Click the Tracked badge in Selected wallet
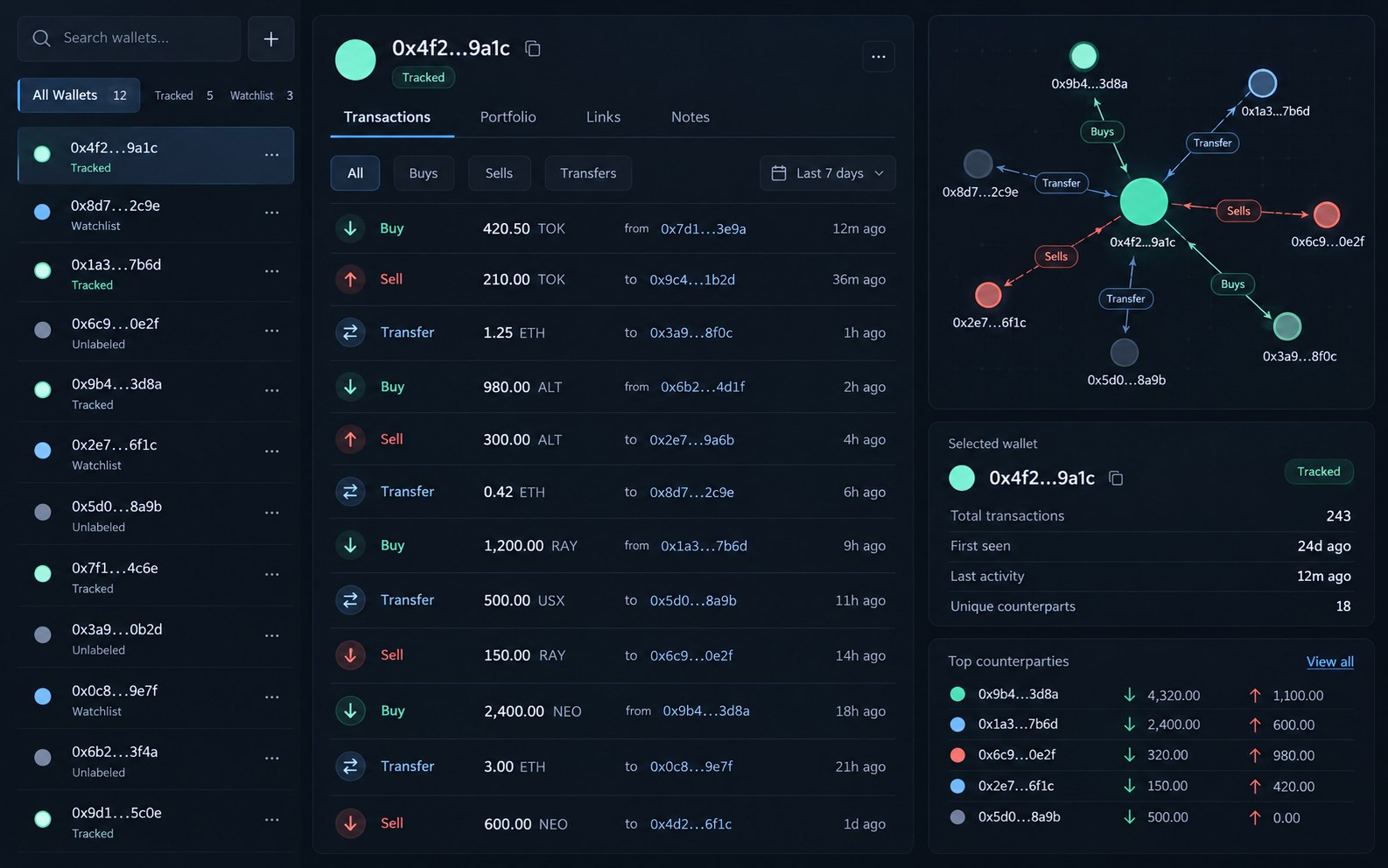 [1318, 472]
